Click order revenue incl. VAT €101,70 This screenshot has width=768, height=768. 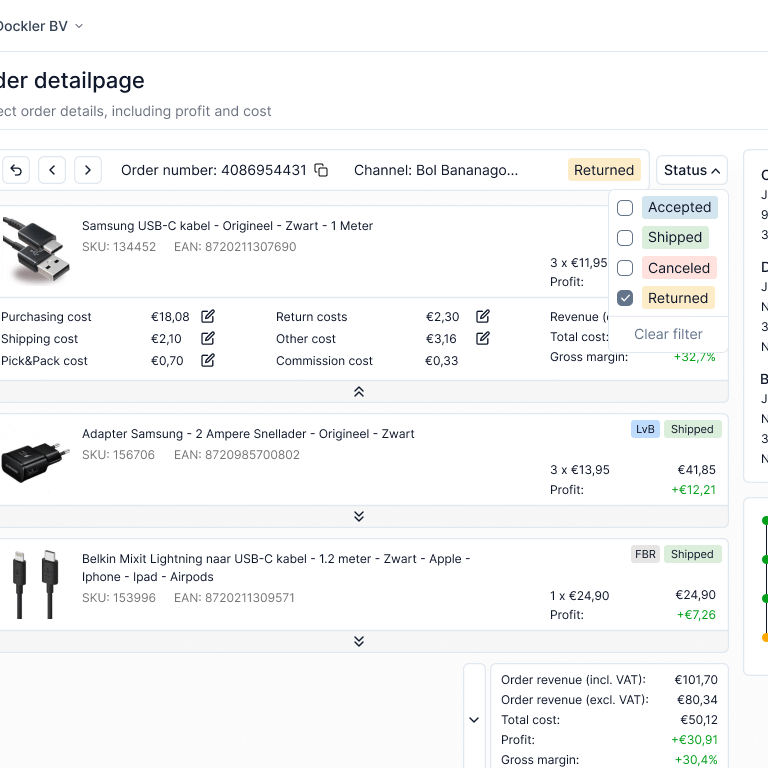pos(696,680)
